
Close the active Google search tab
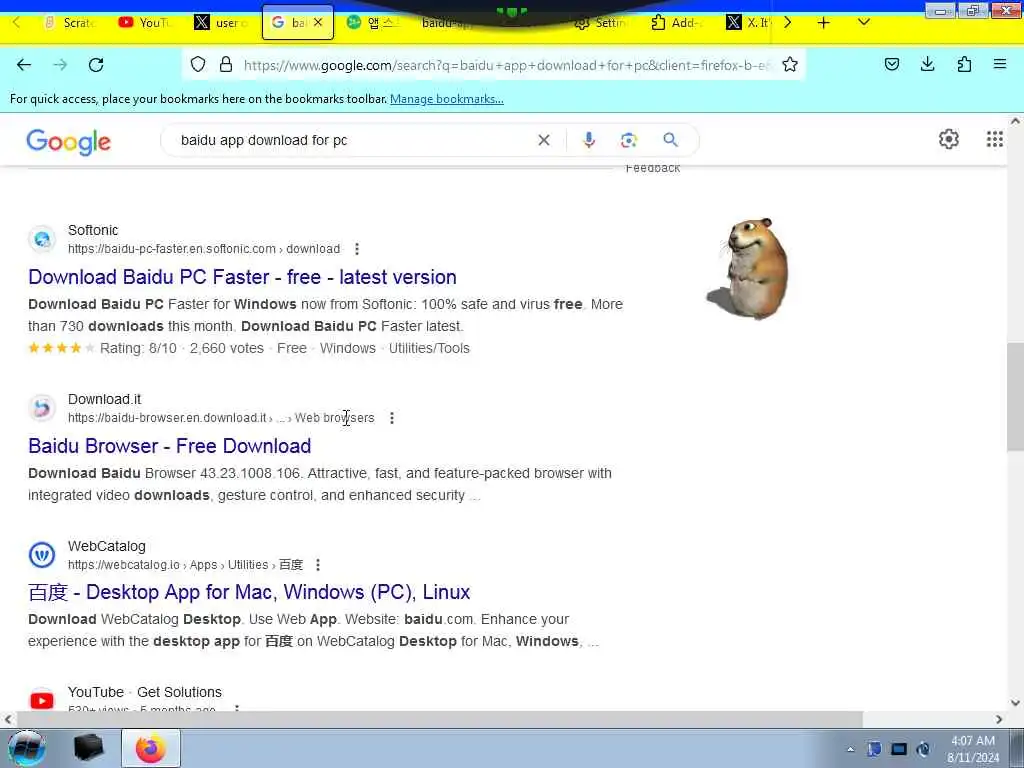pos(318,22)
